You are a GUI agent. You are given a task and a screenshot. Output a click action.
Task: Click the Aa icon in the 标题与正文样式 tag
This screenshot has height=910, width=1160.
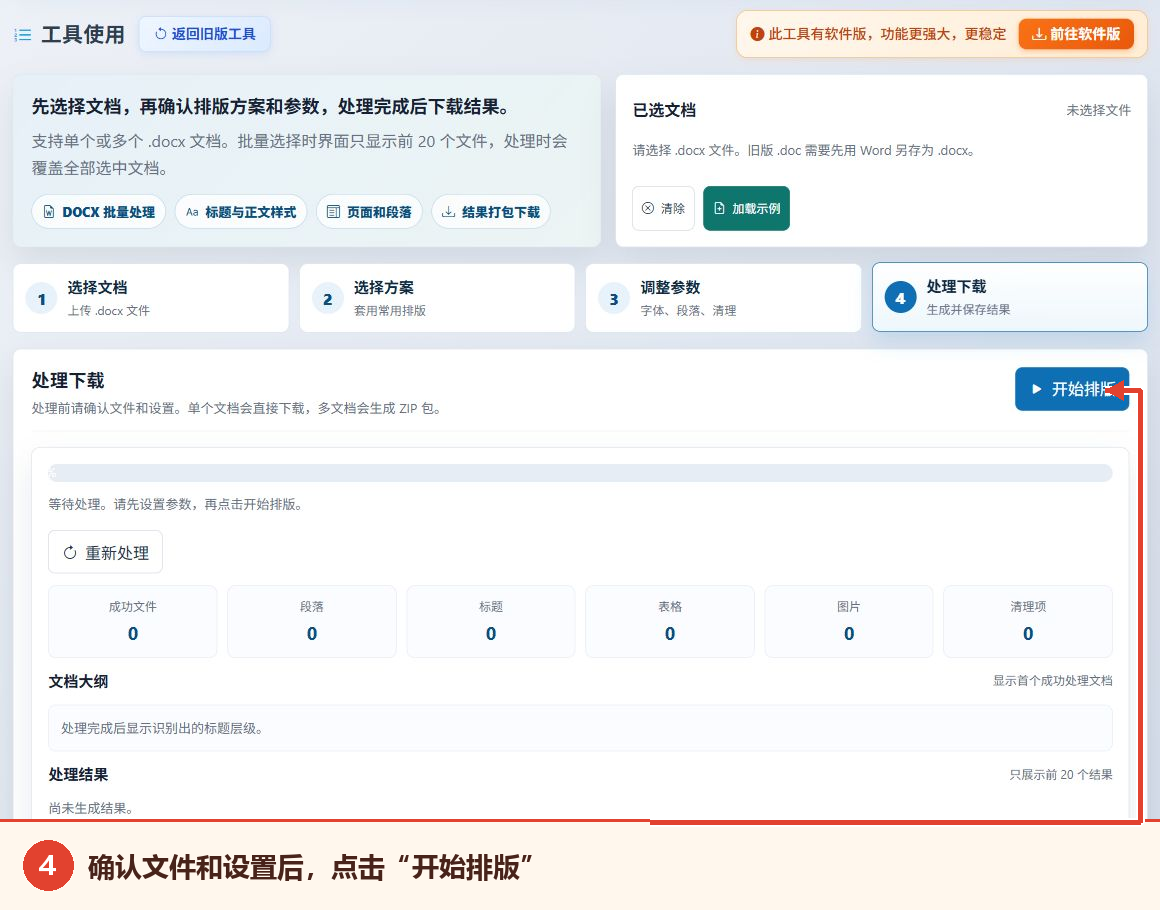(x=192, y=212)
